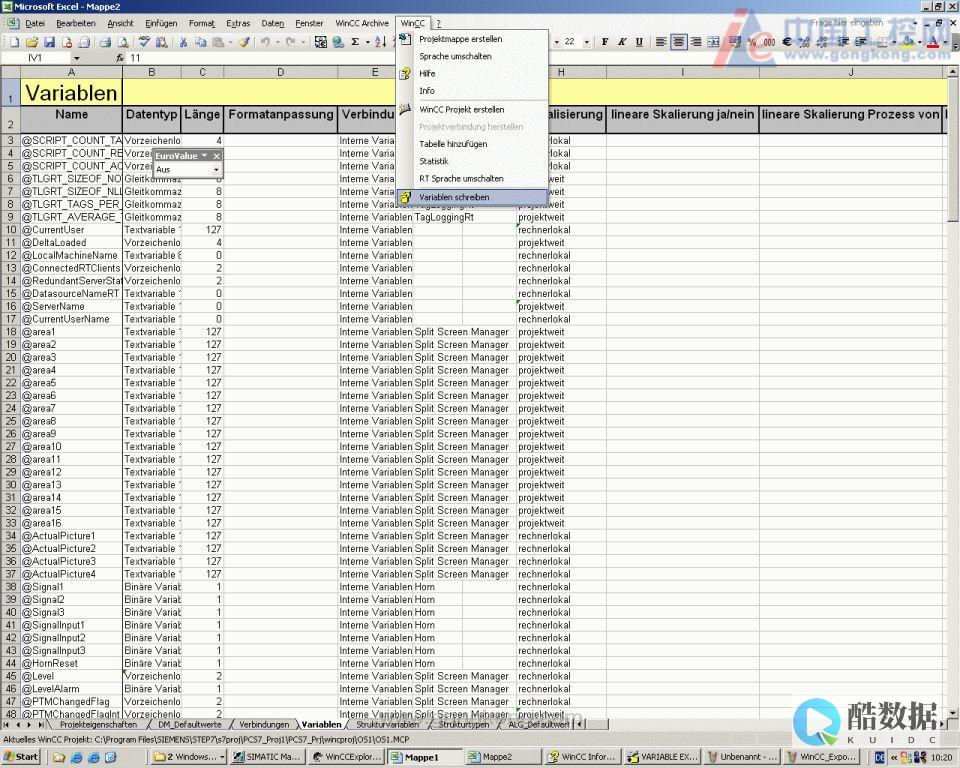Choose 'Tabelle hinzufügen' menu entry
The width and height of the screenshot is (960, 768).
[472, 144]
